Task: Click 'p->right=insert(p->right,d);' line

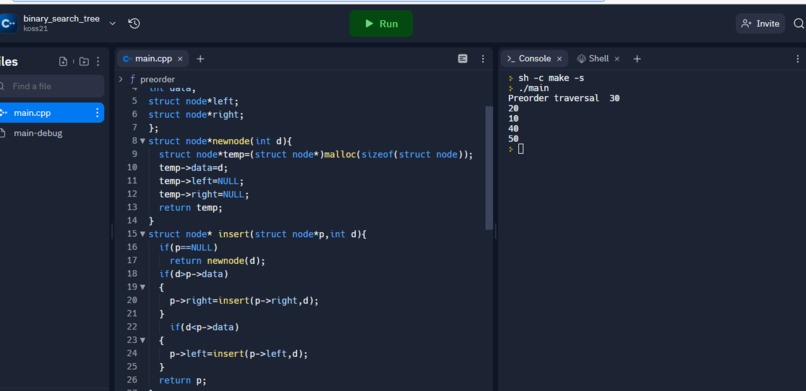Action: 244,301
